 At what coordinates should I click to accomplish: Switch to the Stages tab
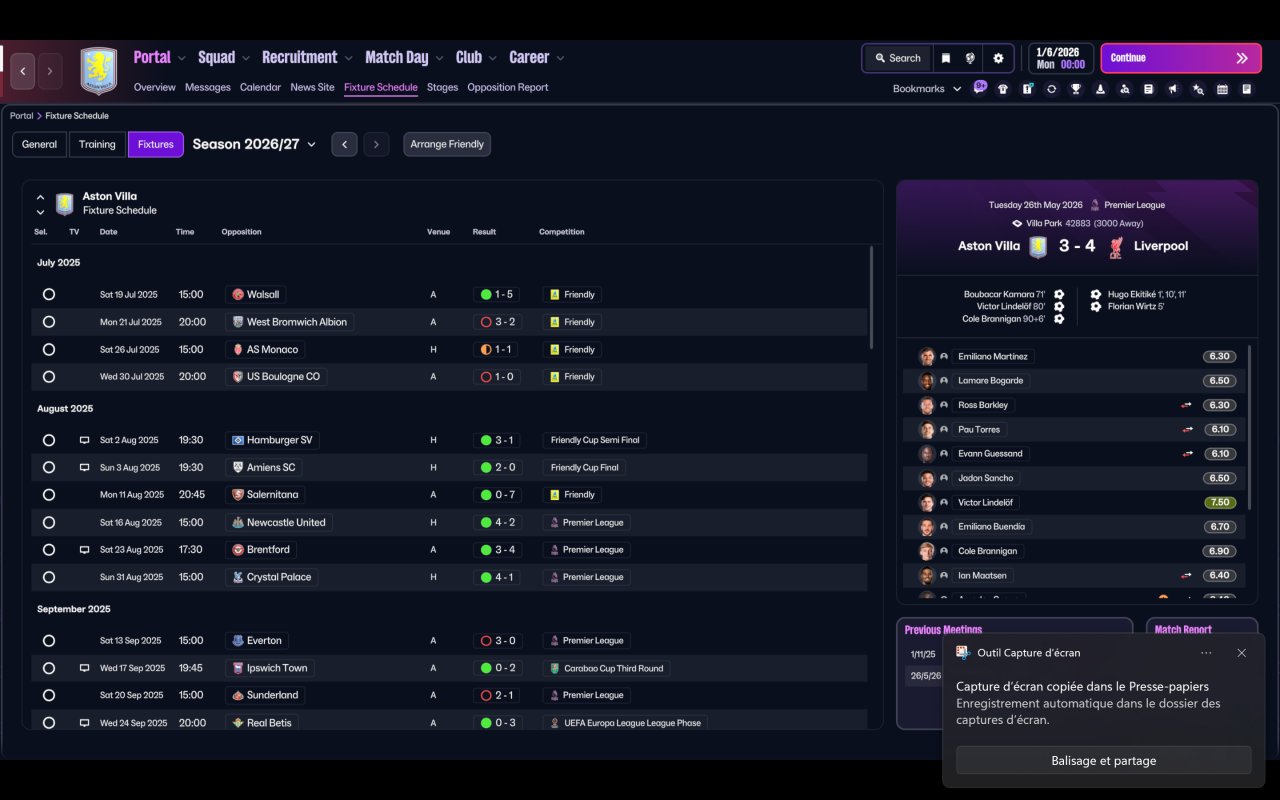442,87
